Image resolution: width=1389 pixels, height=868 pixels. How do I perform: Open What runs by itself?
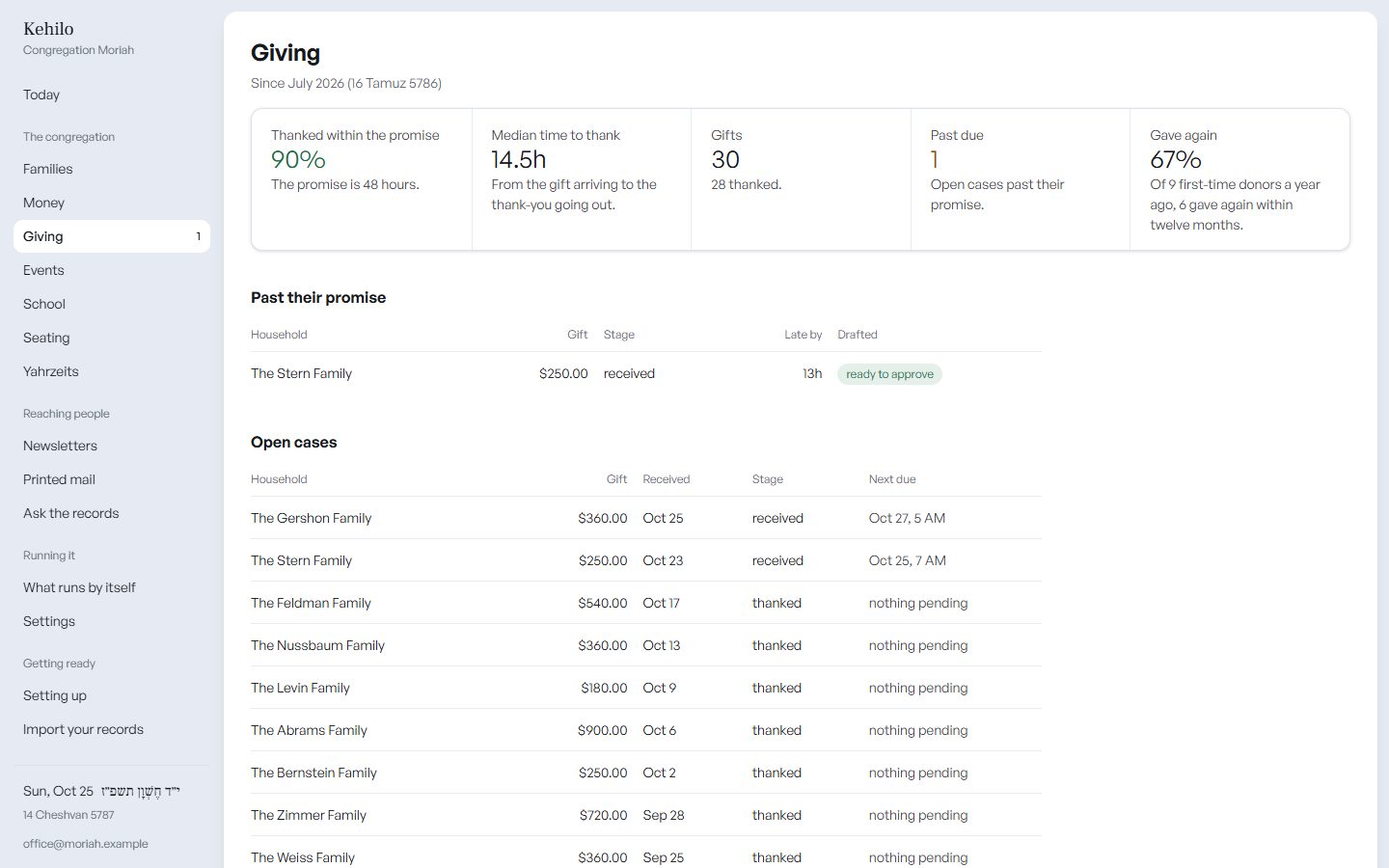112,587
